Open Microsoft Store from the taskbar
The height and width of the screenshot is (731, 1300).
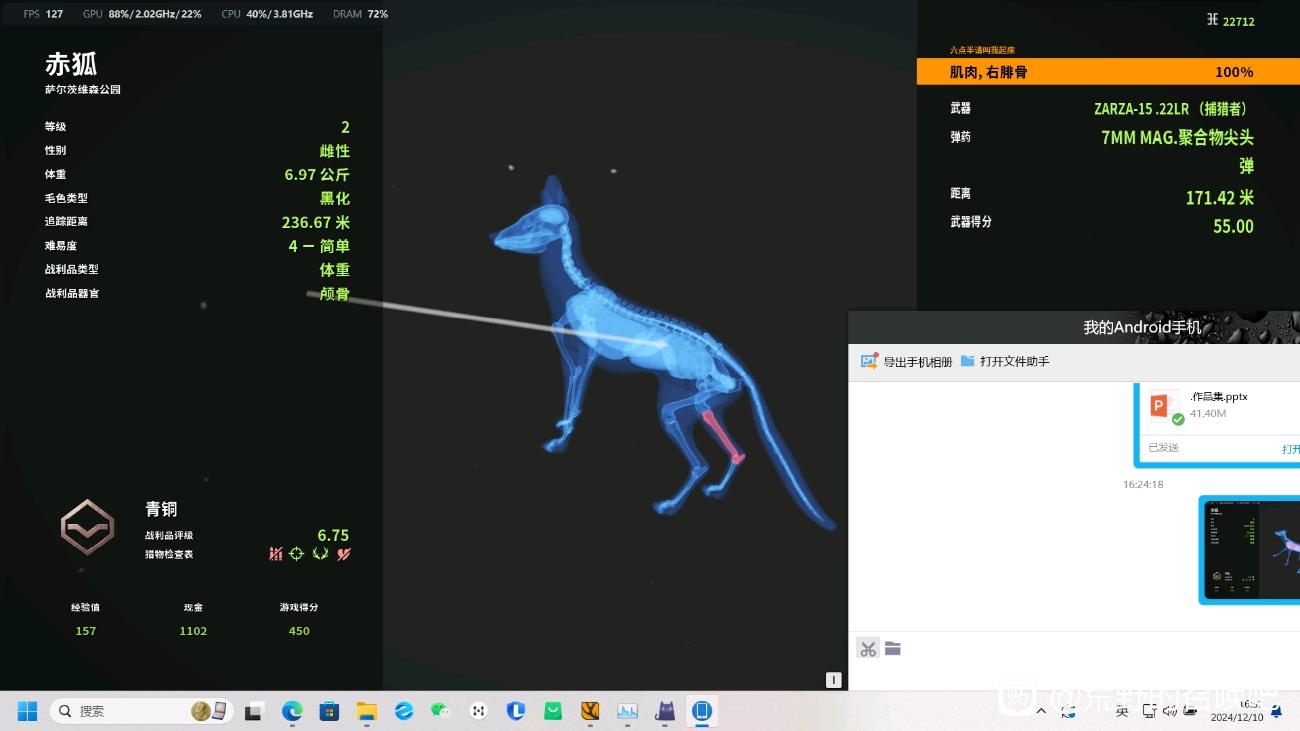tap(329, 711)
